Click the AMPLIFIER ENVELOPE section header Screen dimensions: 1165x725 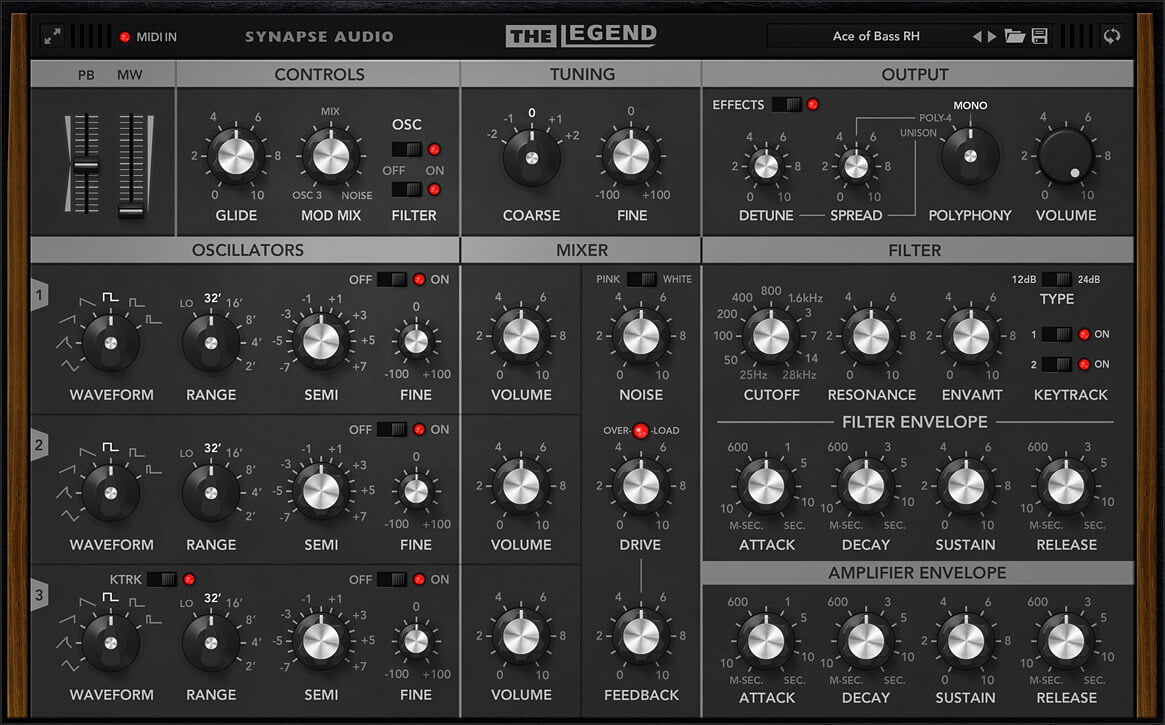pyautogui.click(x=916, y=572)
